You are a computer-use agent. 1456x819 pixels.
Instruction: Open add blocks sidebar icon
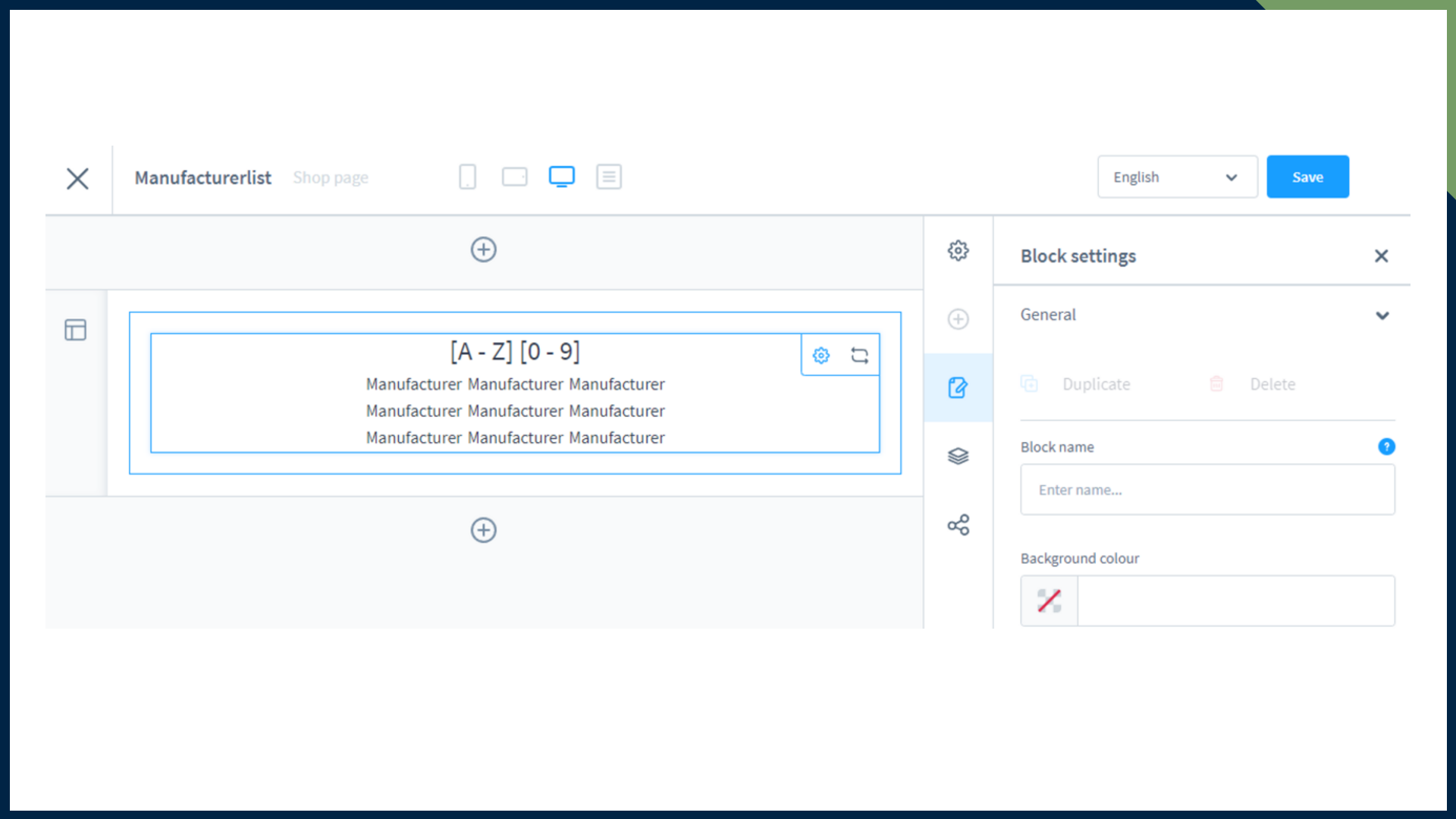coord(958,319)
